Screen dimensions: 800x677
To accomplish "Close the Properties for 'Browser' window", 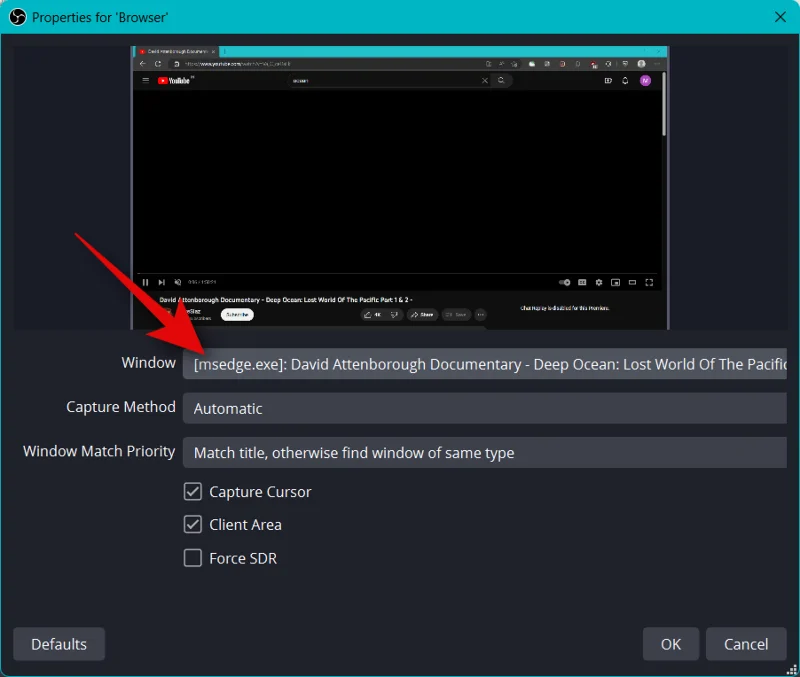I will (780, 17).
